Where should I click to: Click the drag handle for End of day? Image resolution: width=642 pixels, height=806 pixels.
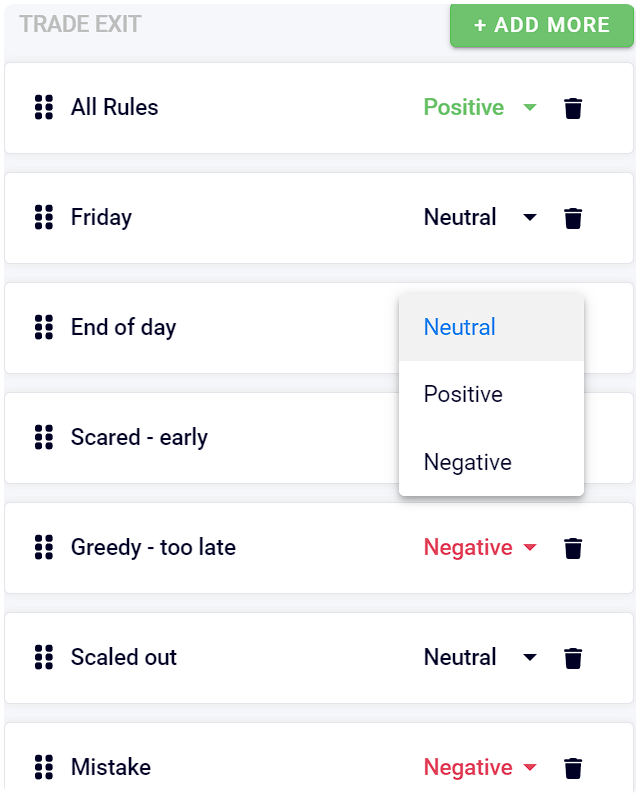coord(43,327)
